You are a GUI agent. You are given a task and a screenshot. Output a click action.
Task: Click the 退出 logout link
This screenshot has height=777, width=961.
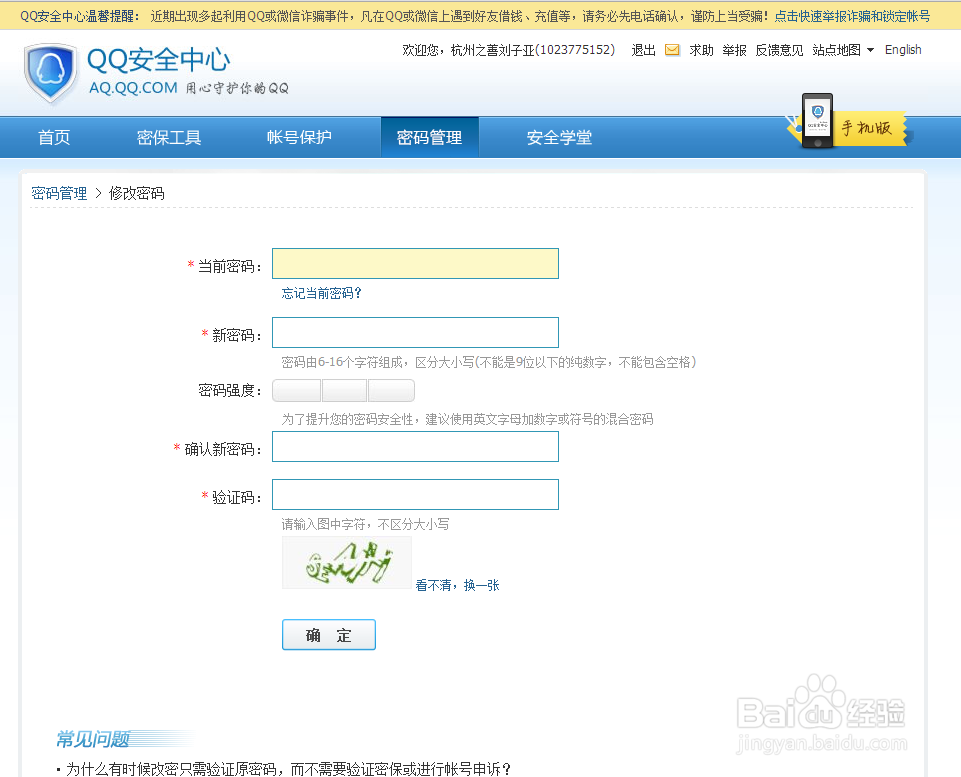(x=644, y=50)
